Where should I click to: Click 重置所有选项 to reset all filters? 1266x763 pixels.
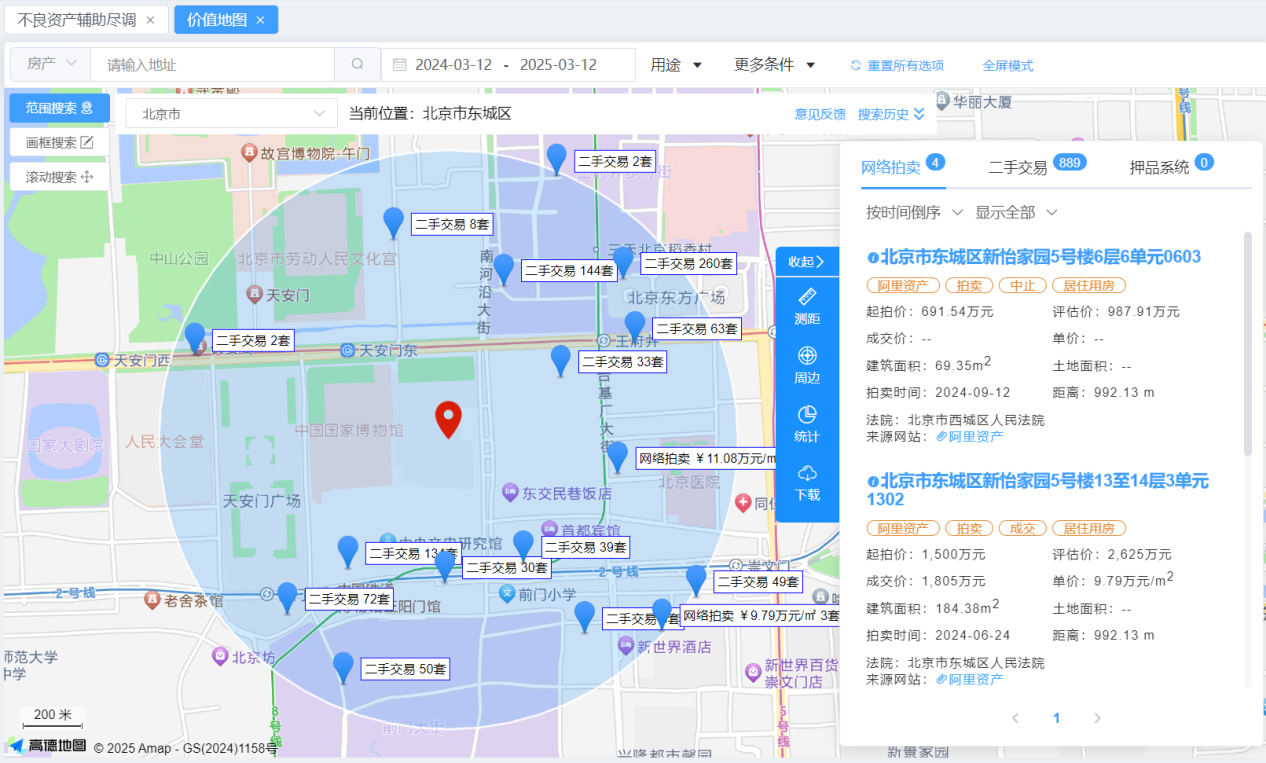click(898, 63)
